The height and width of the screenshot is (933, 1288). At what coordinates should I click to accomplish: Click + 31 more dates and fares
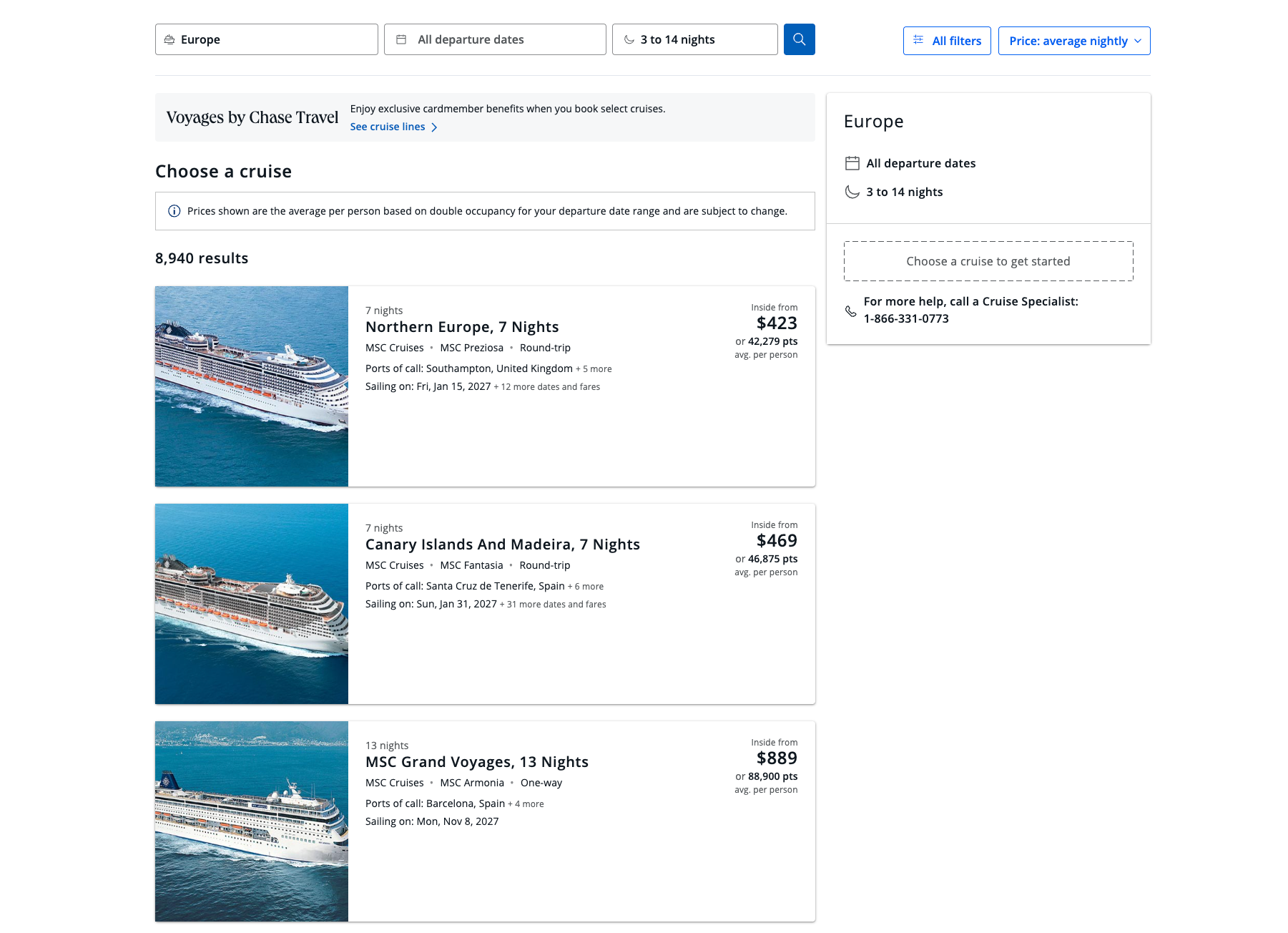553,605
